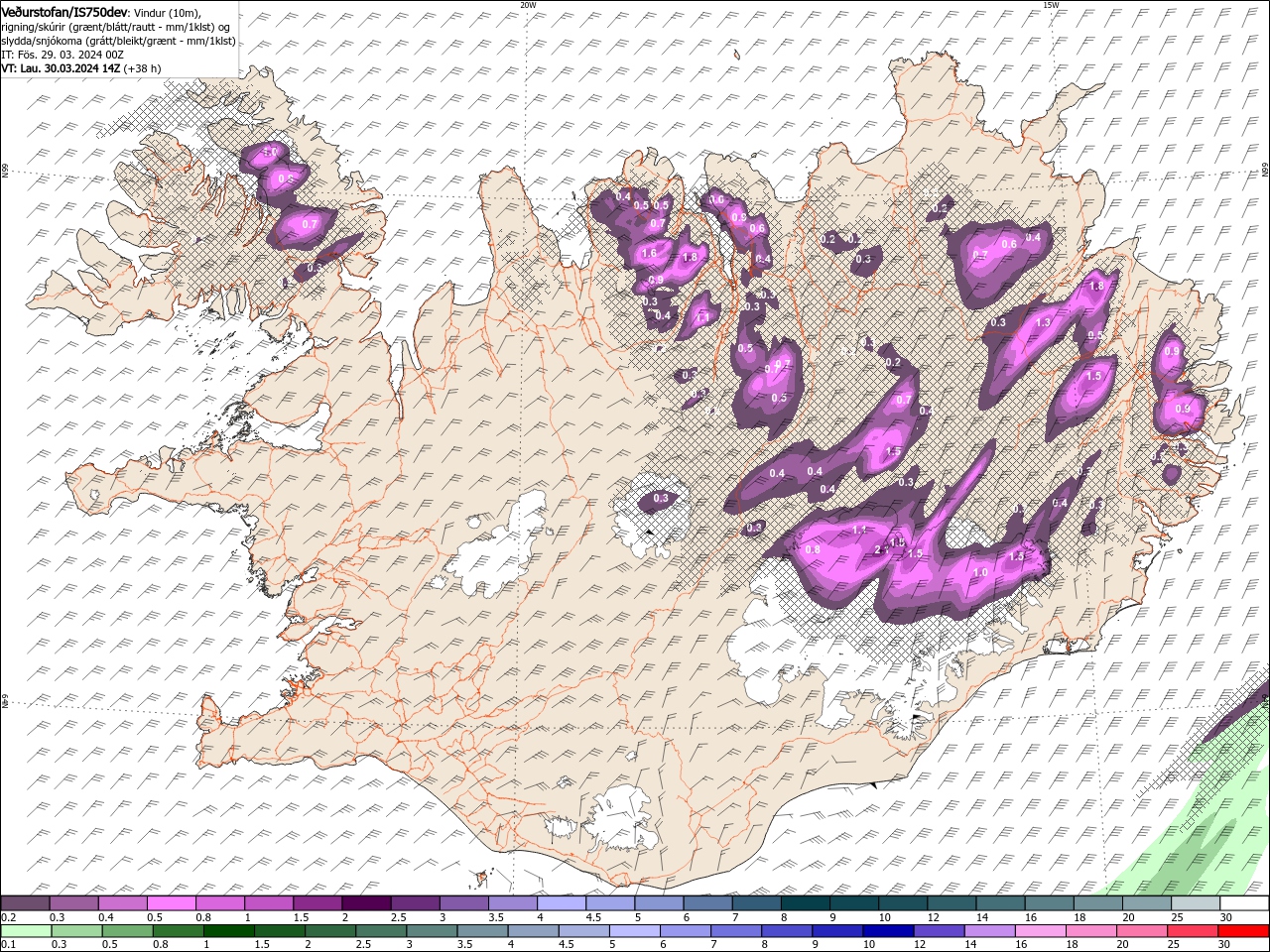Click the 'slydda/snjókoma' legend description line
Screen dimensions: 1270x952
(x=118, y=40)
